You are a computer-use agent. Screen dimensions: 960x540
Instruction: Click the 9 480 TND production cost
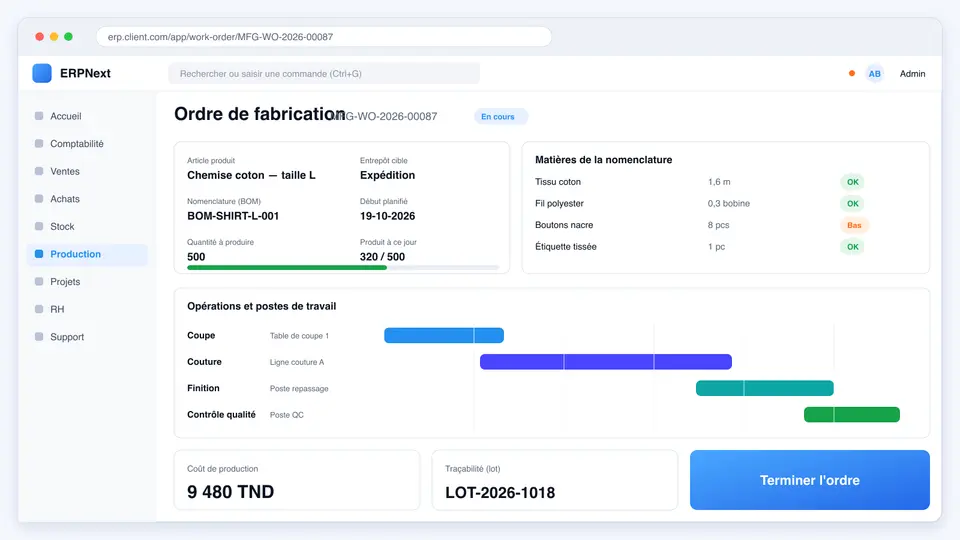[231, 492]
